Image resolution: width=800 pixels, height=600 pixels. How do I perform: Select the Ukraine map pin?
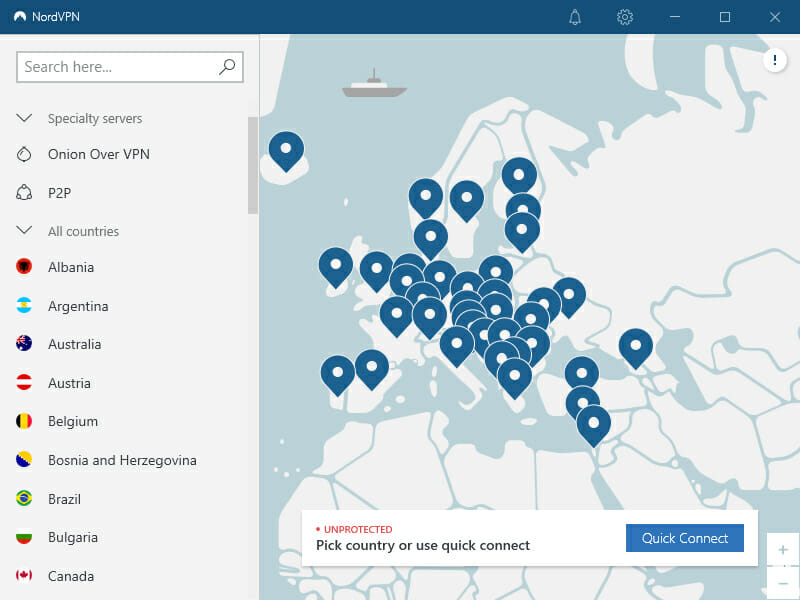coord(569,297)
